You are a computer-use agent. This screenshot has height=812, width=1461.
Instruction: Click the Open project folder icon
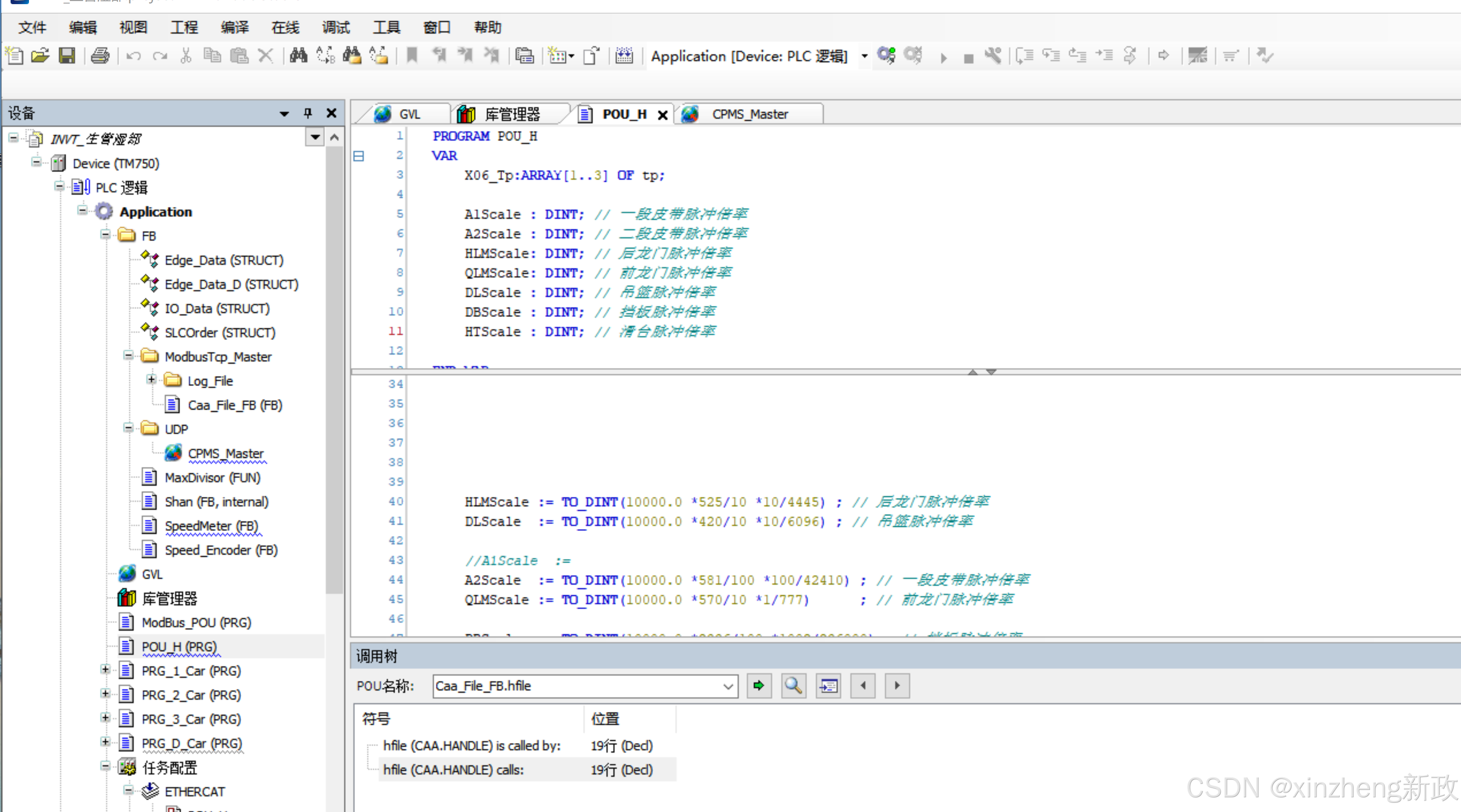pyautogui.click(x=40, y=56)
